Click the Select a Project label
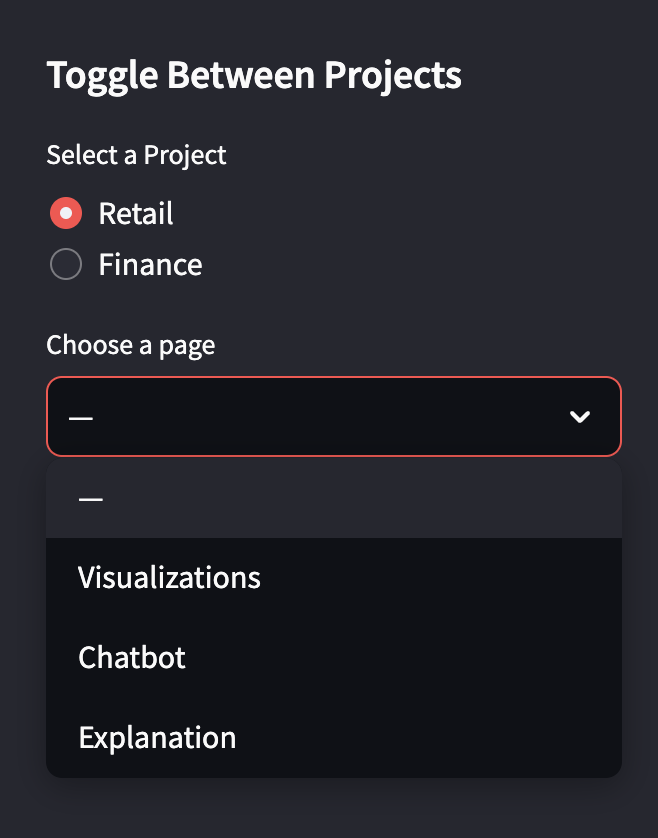The image size is (658, 838). tap(136, 155)
